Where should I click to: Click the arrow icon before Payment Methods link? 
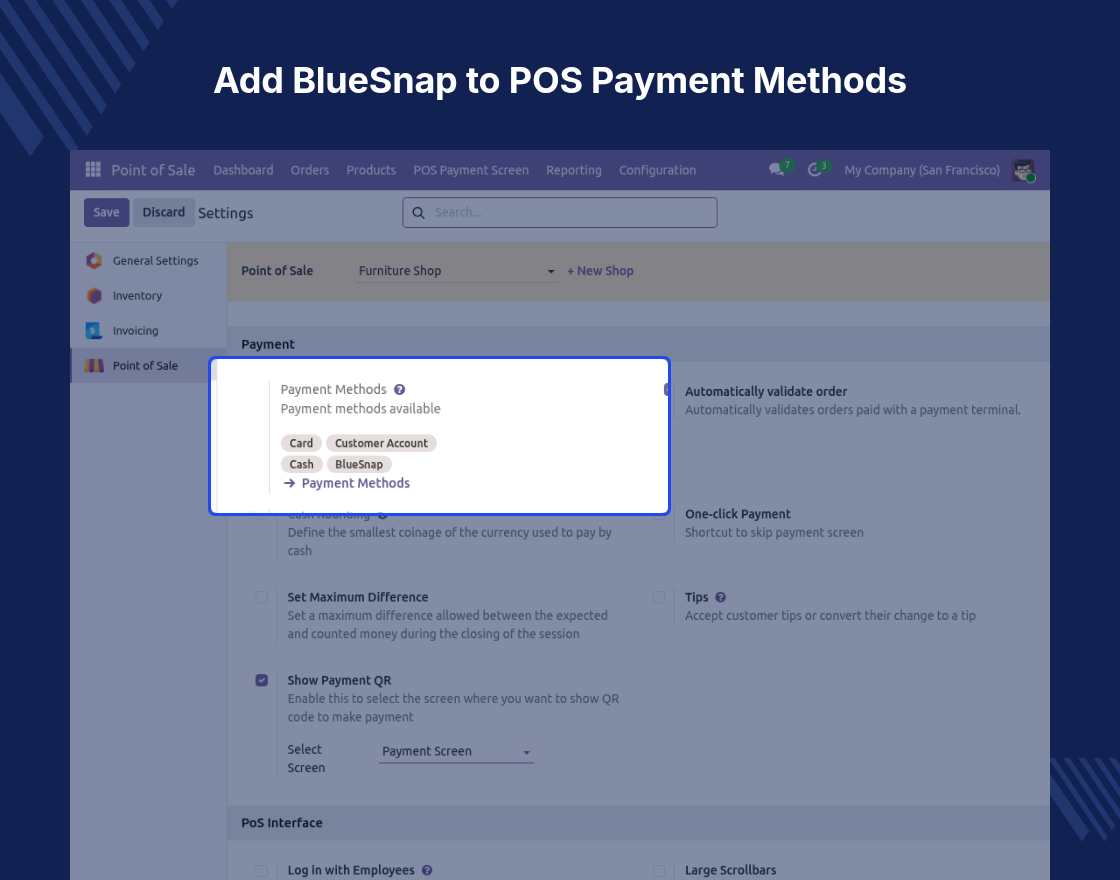tap(289, 484)
